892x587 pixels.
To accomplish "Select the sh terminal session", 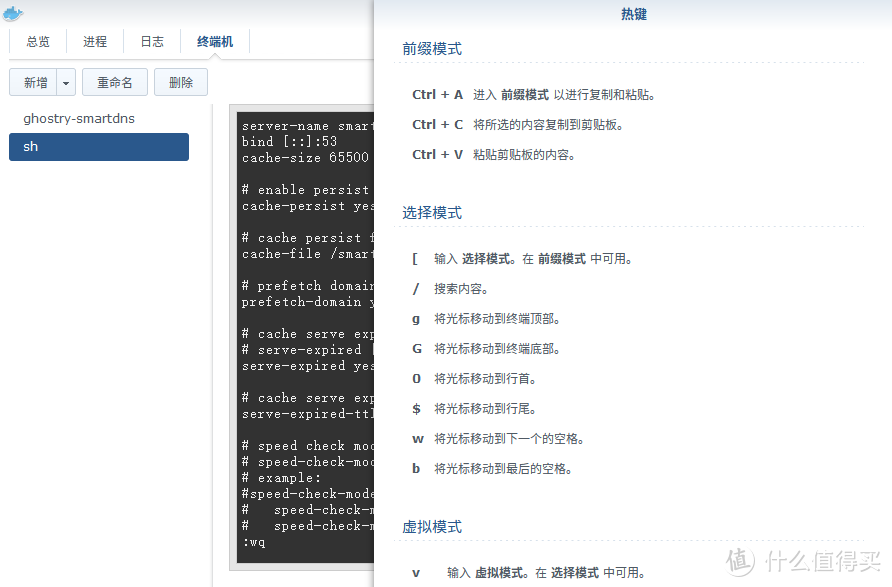I will [99, 147].
